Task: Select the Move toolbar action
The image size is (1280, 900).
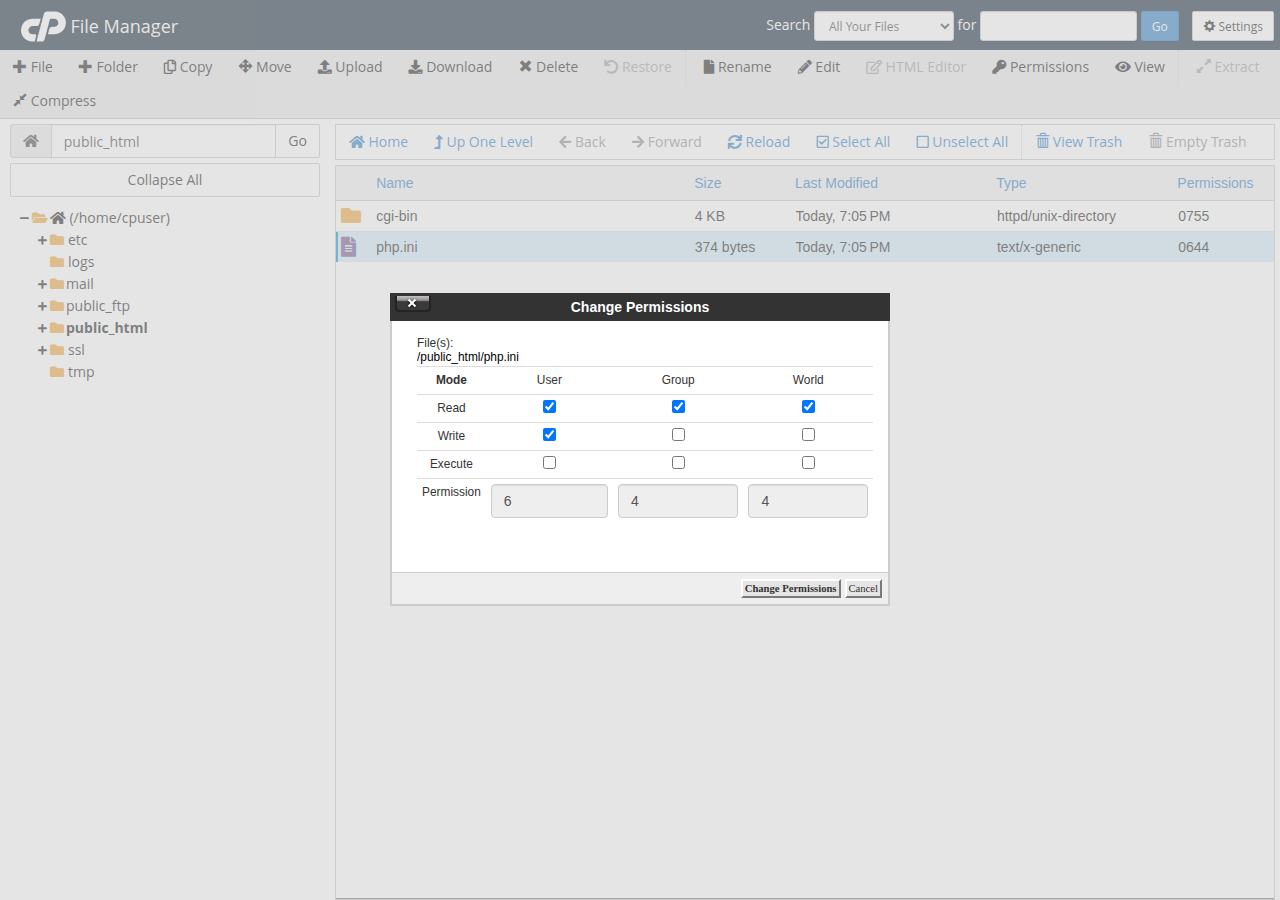Action: (x=265, y=67)
